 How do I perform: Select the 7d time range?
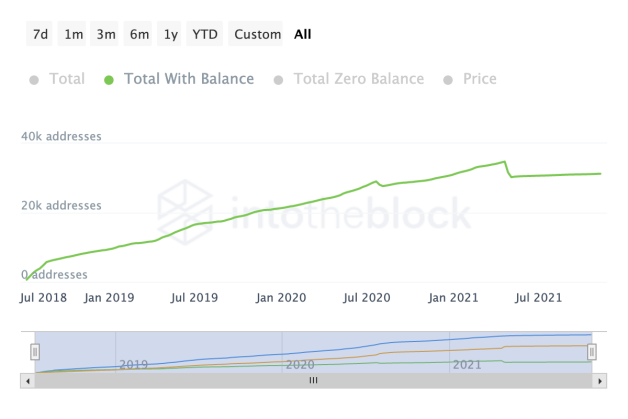click(40, 34)
